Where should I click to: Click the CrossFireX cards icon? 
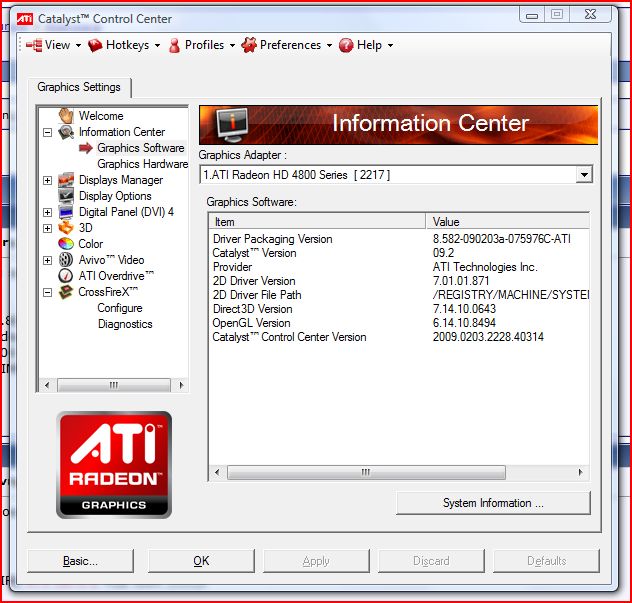click(x=66, y=292)
